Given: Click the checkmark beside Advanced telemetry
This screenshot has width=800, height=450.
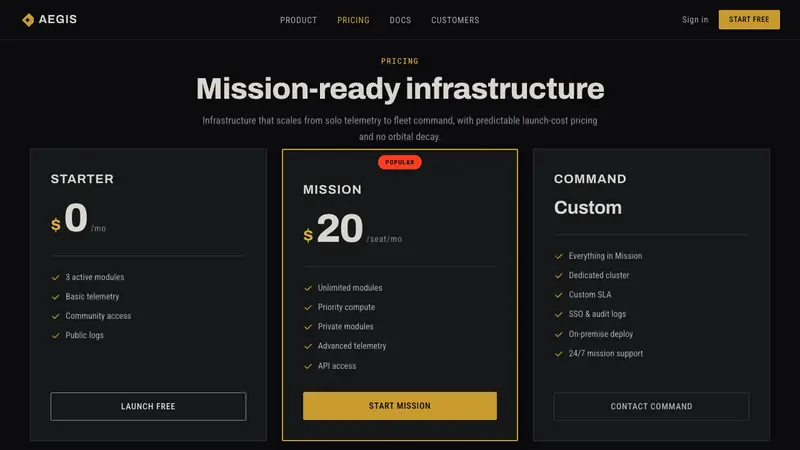Looking at the screenshot, I should [308, 346].
